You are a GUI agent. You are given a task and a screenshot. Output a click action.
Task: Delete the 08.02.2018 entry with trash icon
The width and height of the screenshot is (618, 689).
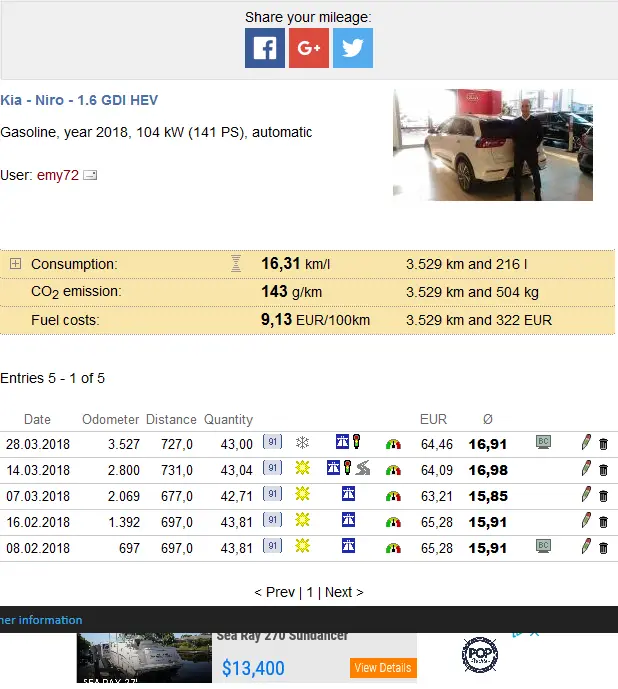603,548
